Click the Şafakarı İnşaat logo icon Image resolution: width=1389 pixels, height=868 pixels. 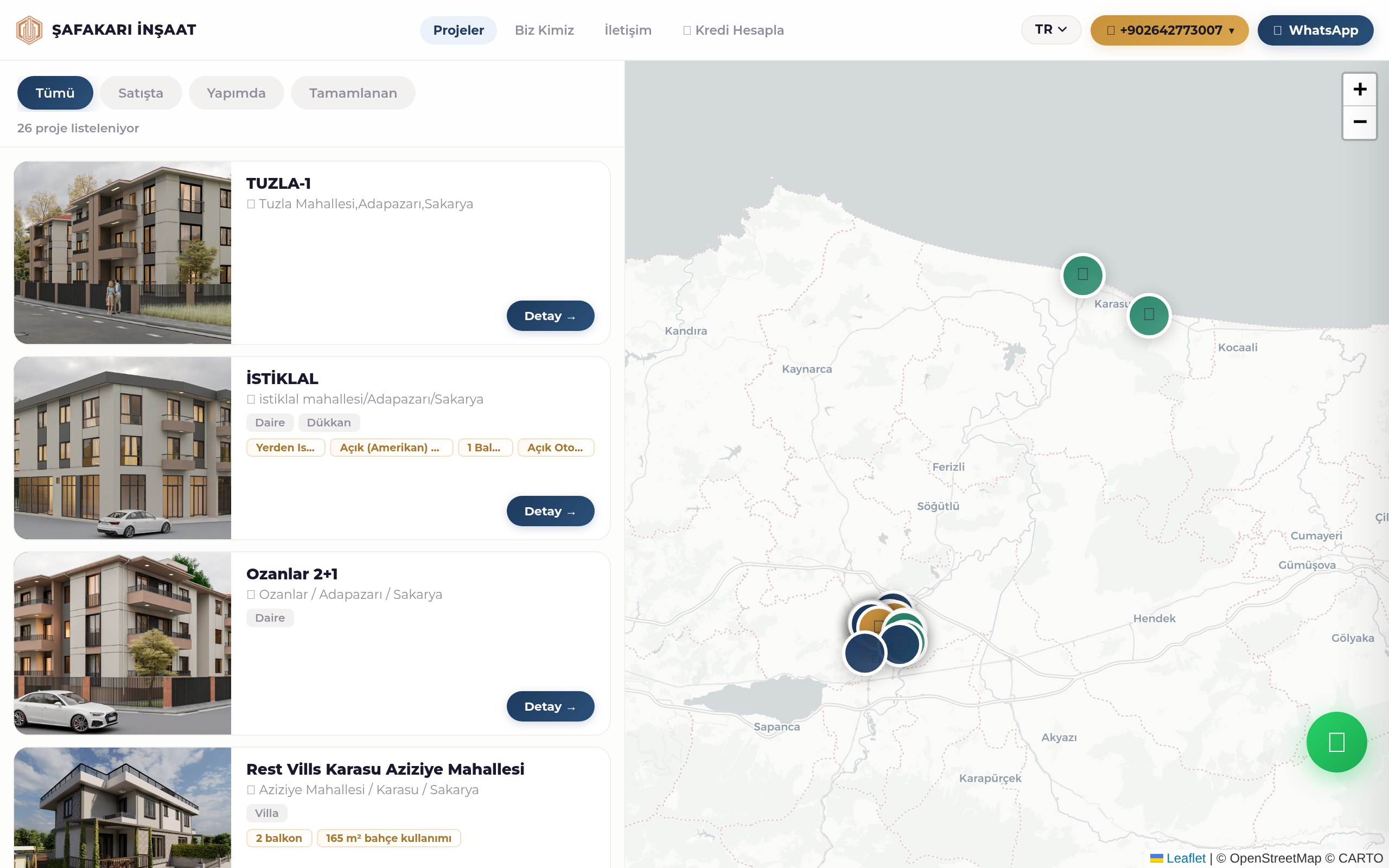[x=29, y=30]
